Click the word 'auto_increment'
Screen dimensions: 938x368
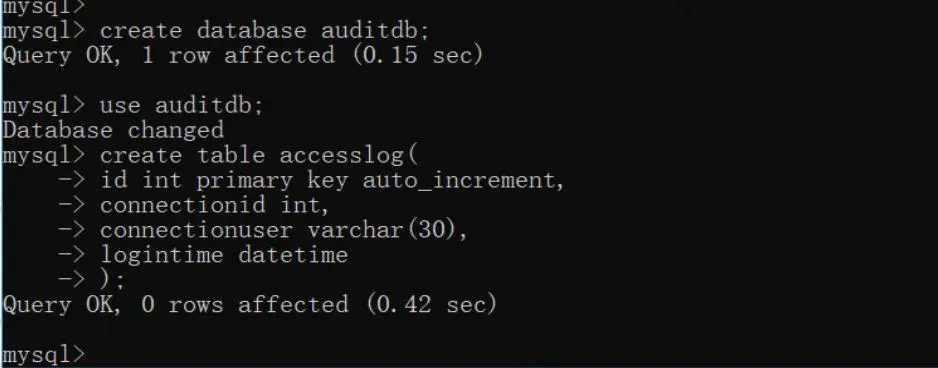464,181
